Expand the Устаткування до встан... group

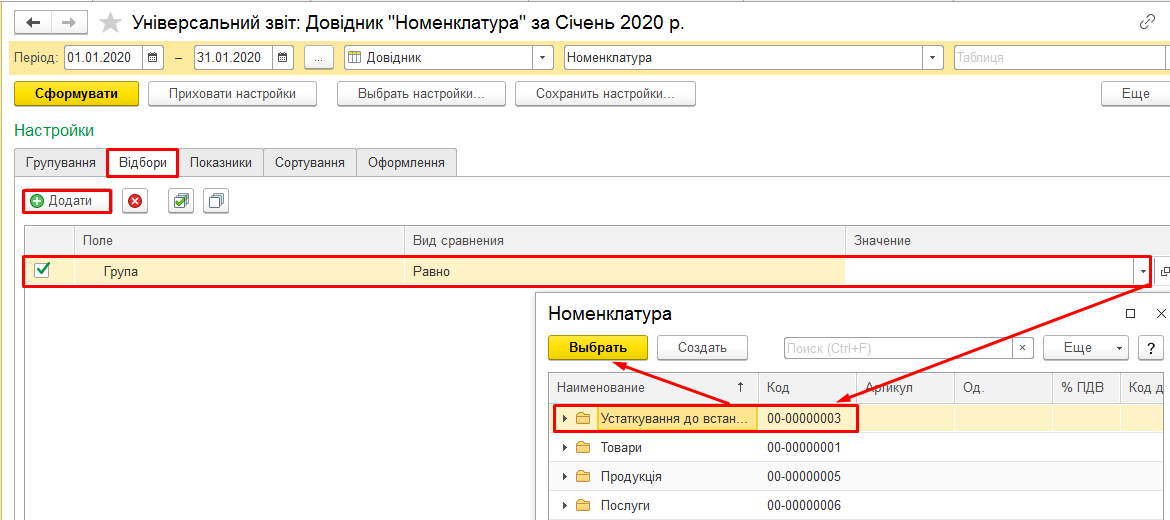coord(565,419)
